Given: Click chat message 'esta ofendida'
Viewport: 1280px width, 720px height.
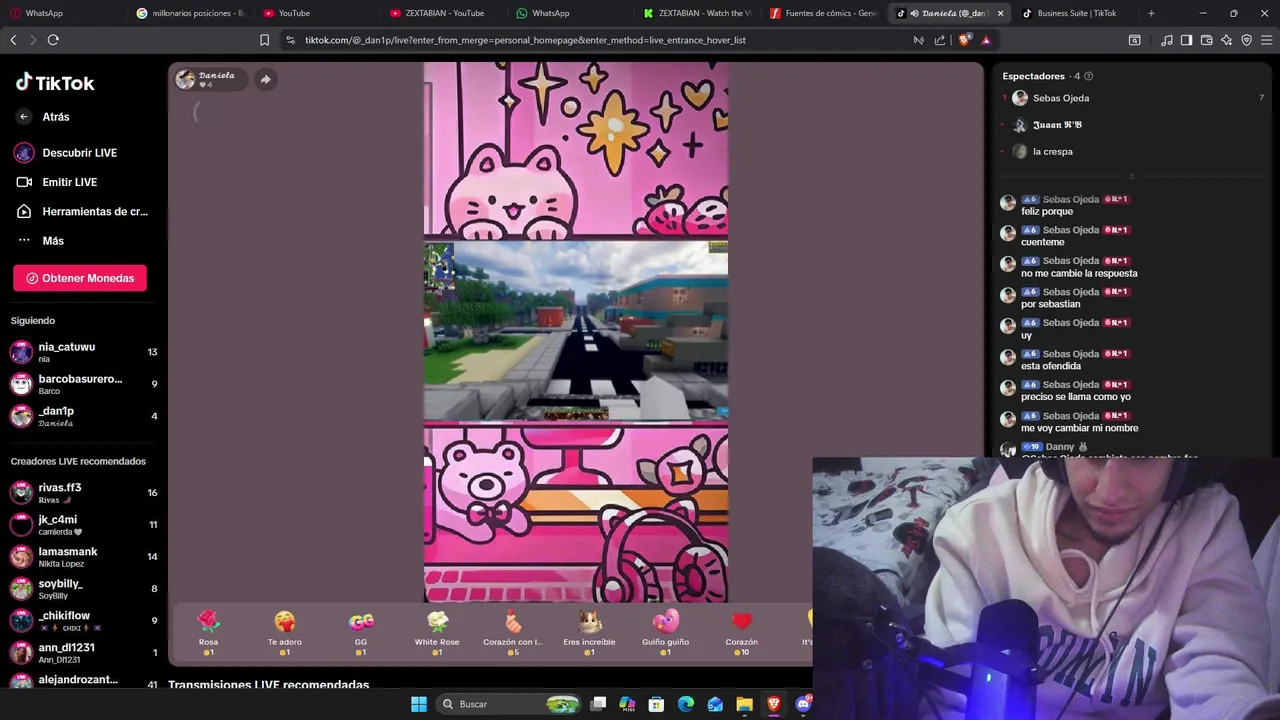Looking at the screenshot, I should pyautogui.click(x=1051, y=366).
